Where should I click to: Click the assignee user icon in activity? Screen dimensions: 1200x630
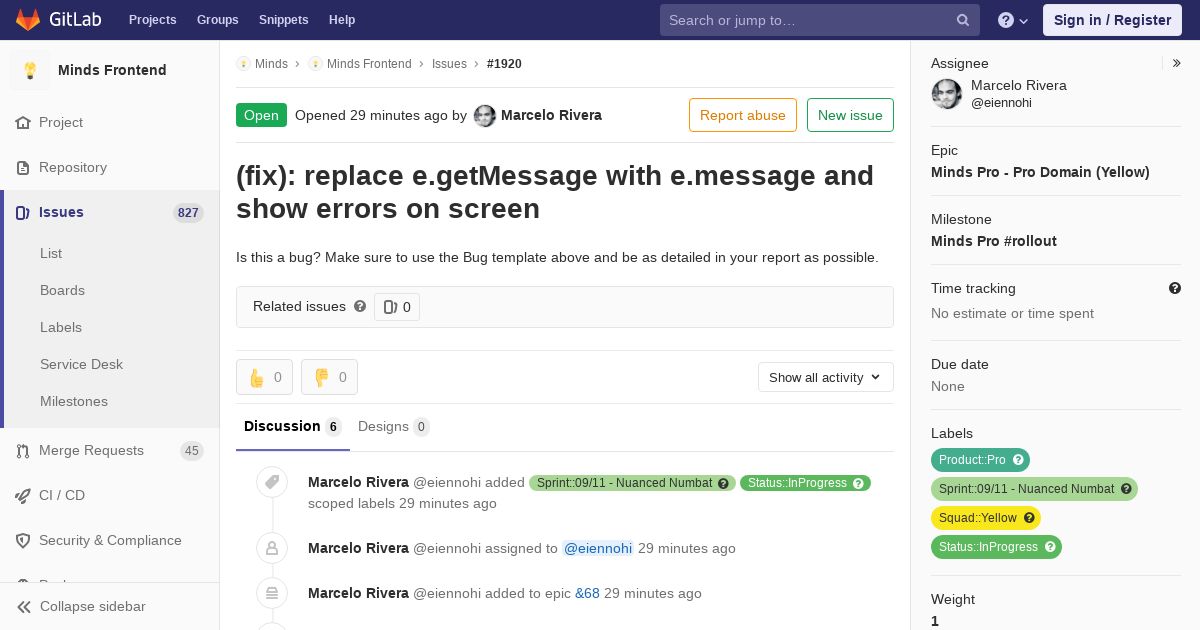coord(272,548)
